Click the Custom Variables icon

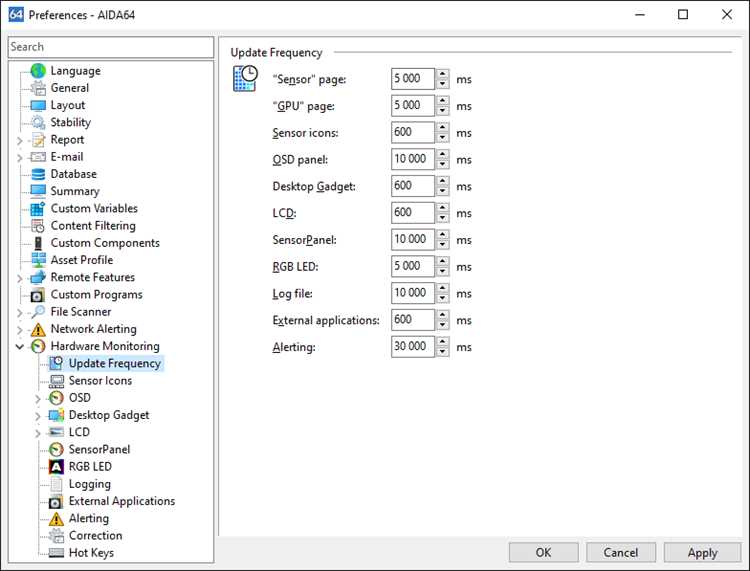click(x=38, y=209)
